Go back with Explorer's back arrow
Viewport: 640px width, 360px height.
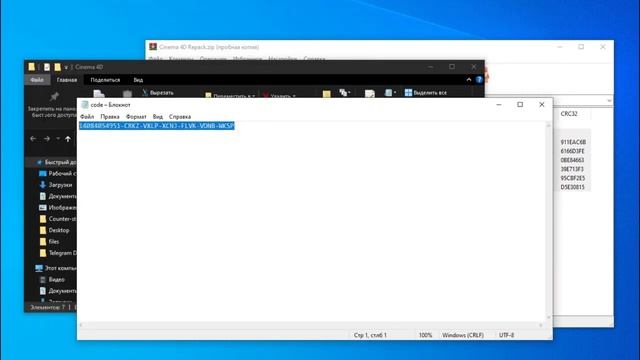tap(33, 139)
